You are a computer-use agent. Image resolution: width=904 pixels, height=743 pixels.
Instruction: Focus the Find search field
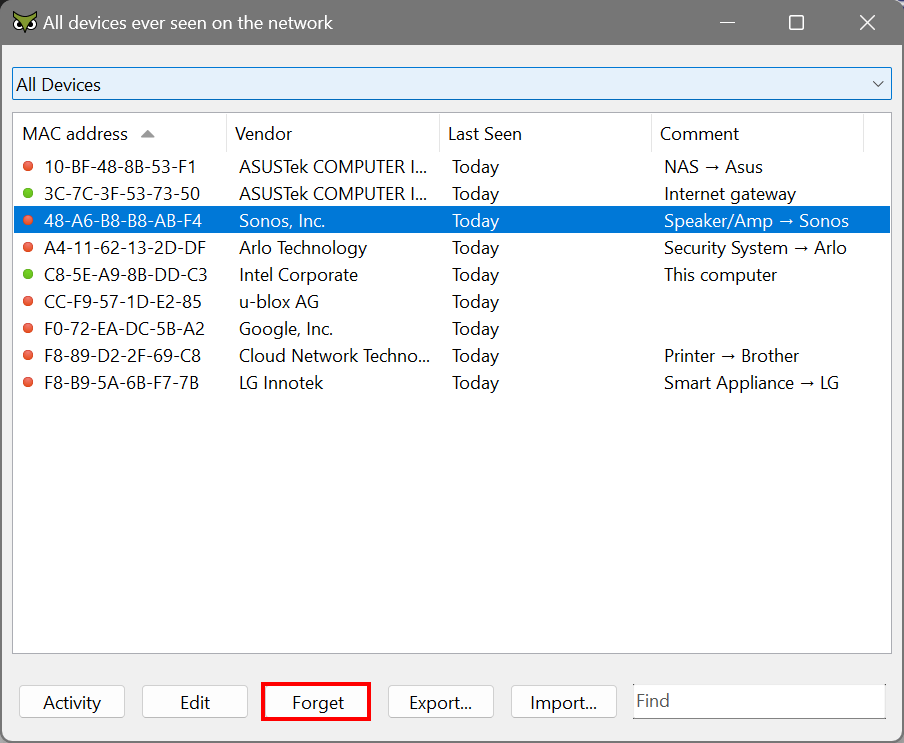coord(759,701)
